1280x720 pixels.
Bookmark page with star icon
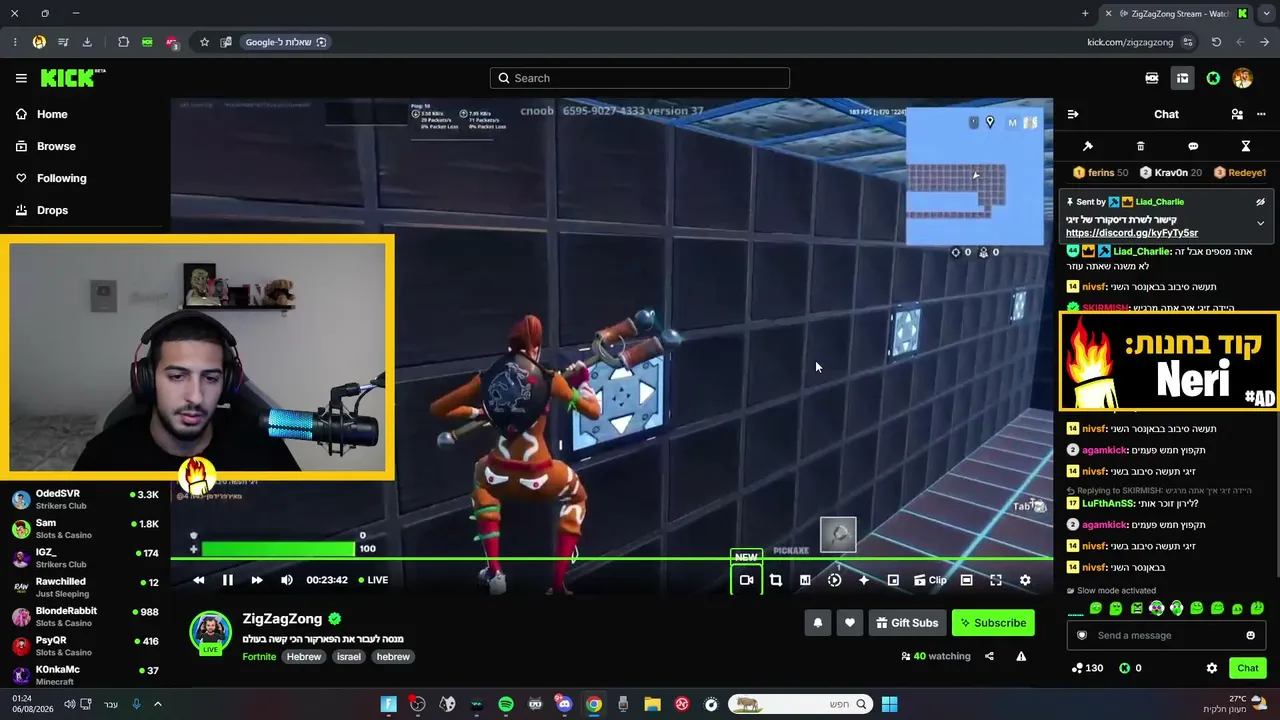pyautogui.click(x=205, y=42)
